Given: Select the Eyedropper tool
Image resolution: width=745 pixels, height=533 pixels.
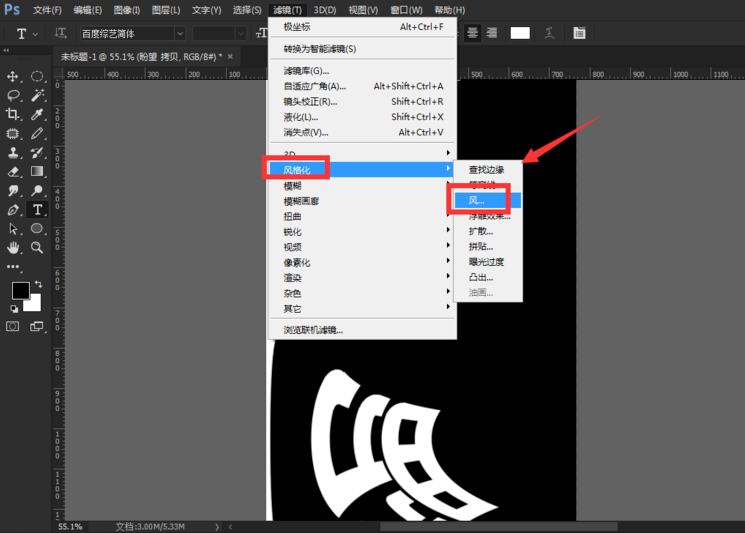Looking at the screenshot, I should coord(37,114).
